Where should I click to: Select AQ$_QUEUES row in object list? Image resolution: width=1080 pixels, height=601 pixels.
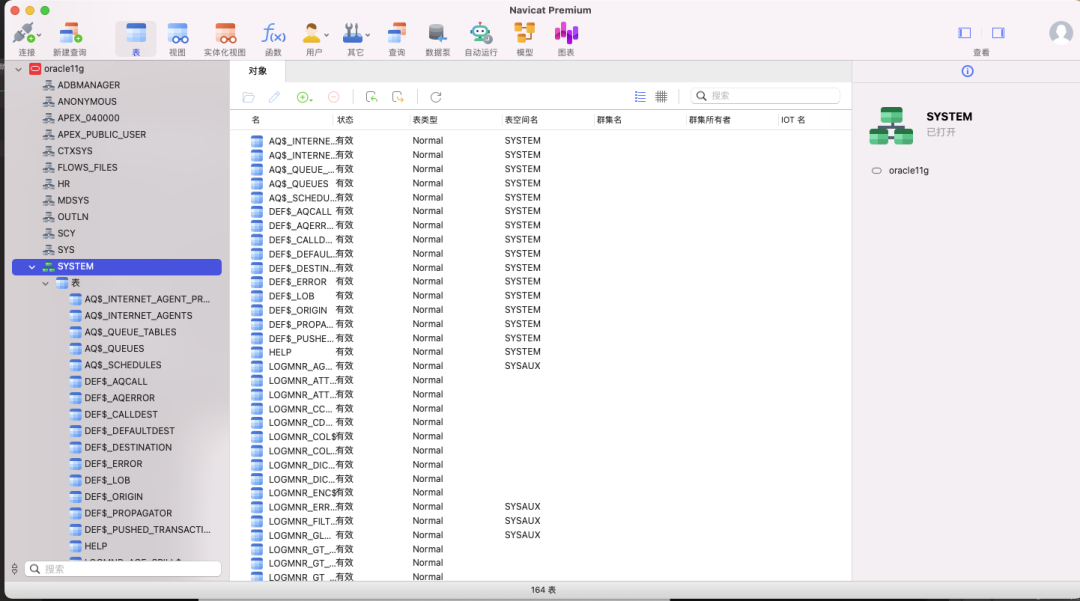click(541, 183)
